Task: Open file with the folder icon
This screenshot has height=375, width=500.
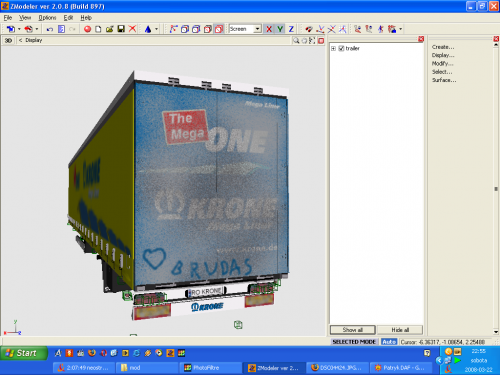Action: 110,29
